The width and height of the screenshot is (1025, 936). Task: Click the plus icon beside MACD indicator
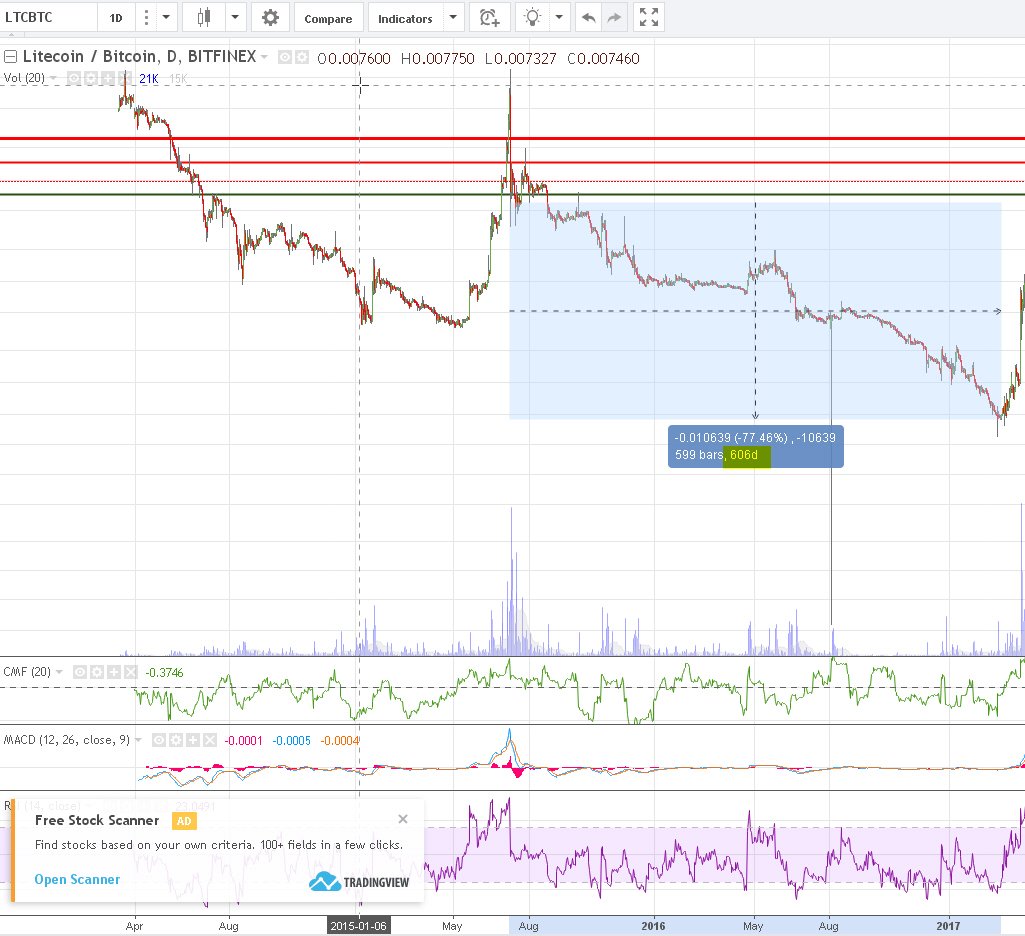click(x=193, y=740)
